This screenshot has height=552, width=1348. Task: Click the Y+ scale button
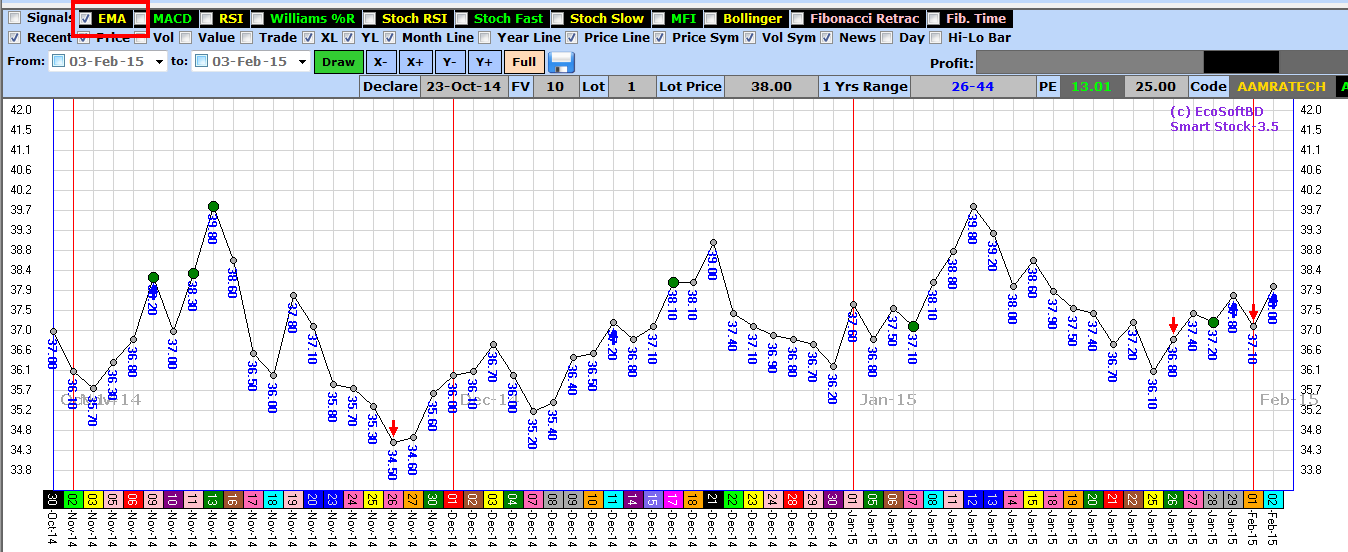484,61
